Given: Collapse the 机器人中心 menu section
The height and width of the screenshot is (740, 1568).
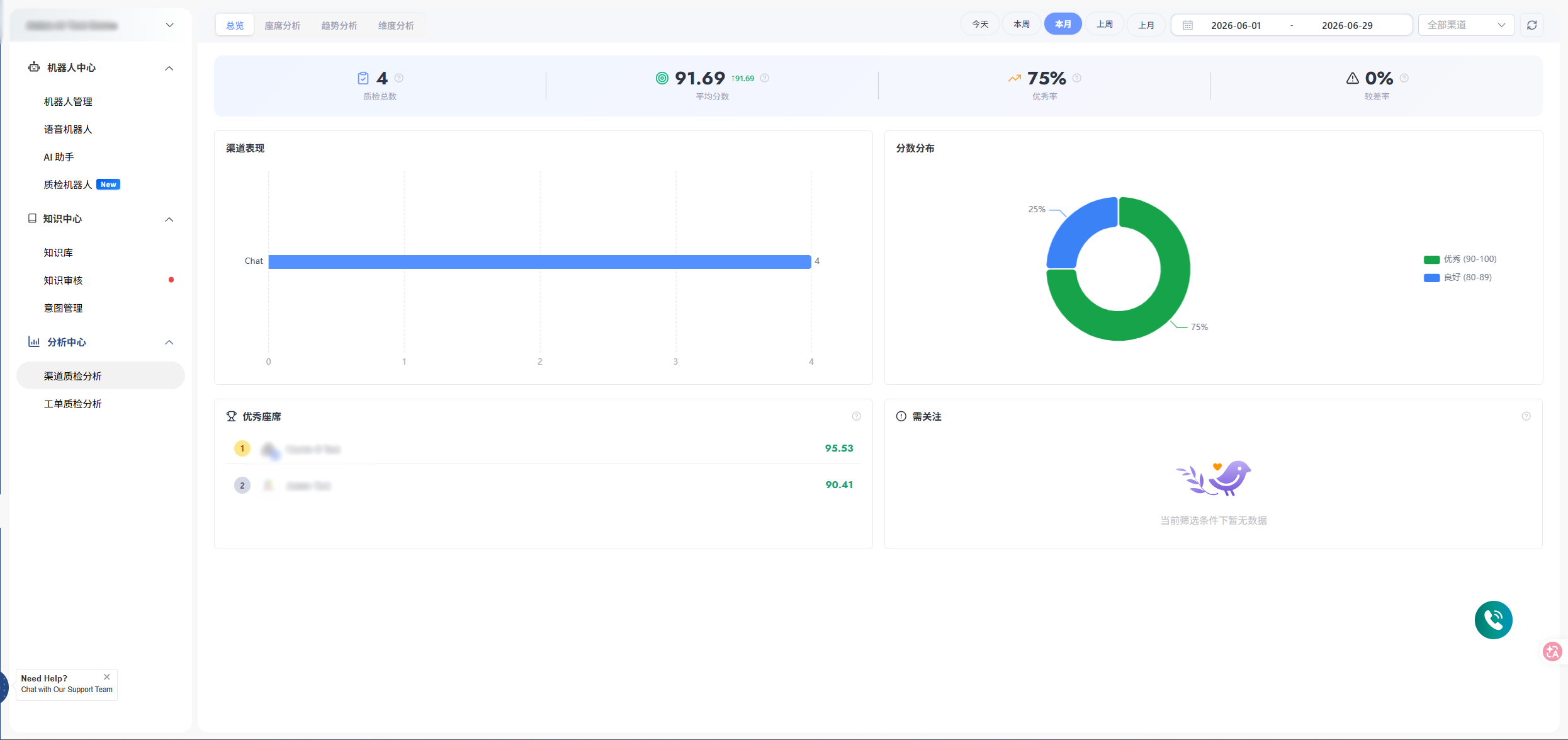Looking at the screenshot, I should tap(169, 68).
